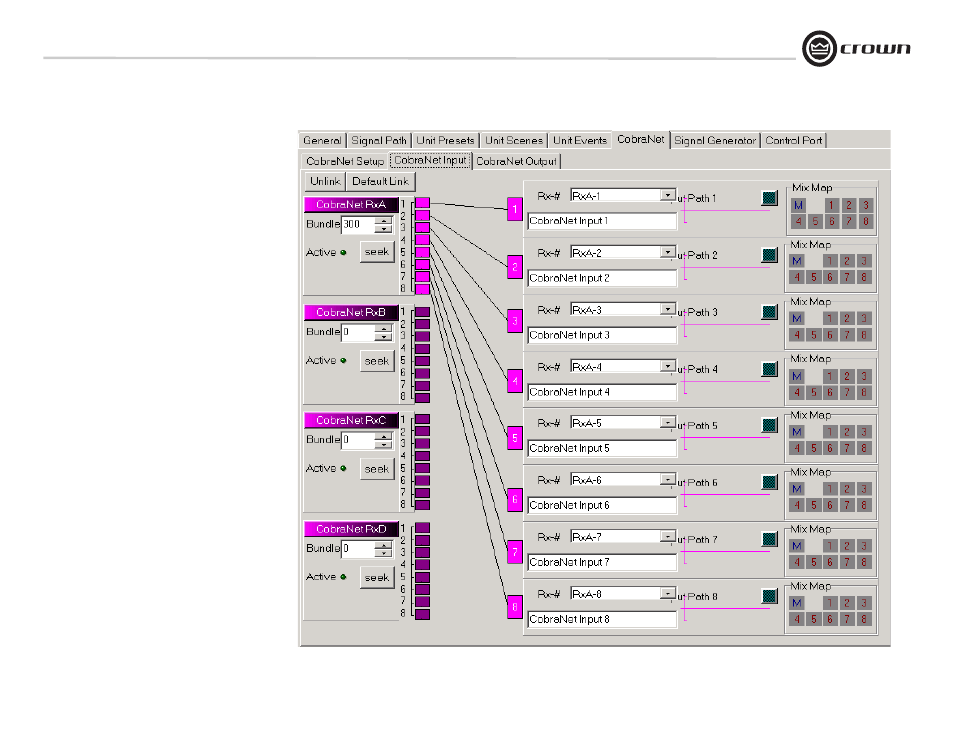954x737 pixels.
Task: Click seek button for CobraNet RxB
Action: (377, 361)
